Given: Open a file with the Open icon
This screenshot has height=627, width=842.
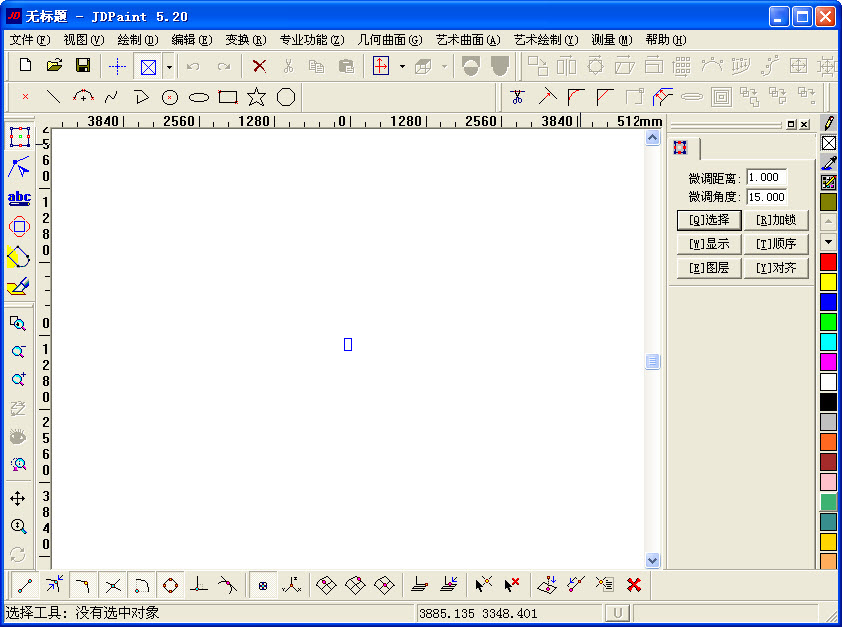Looking at the screenshot, I should click(54, 64).
